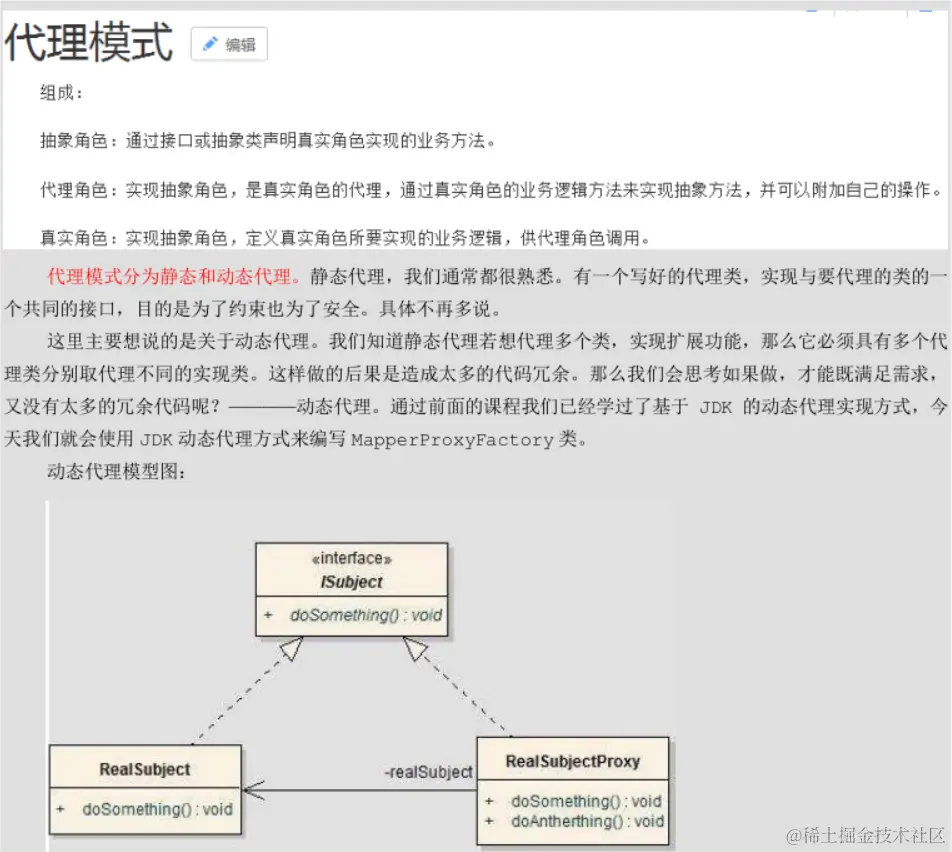Click the red text 代理模式分为静态和动态代理。
Screen dimensions: 952x852
pyautogui.click(x=174, y=277)
